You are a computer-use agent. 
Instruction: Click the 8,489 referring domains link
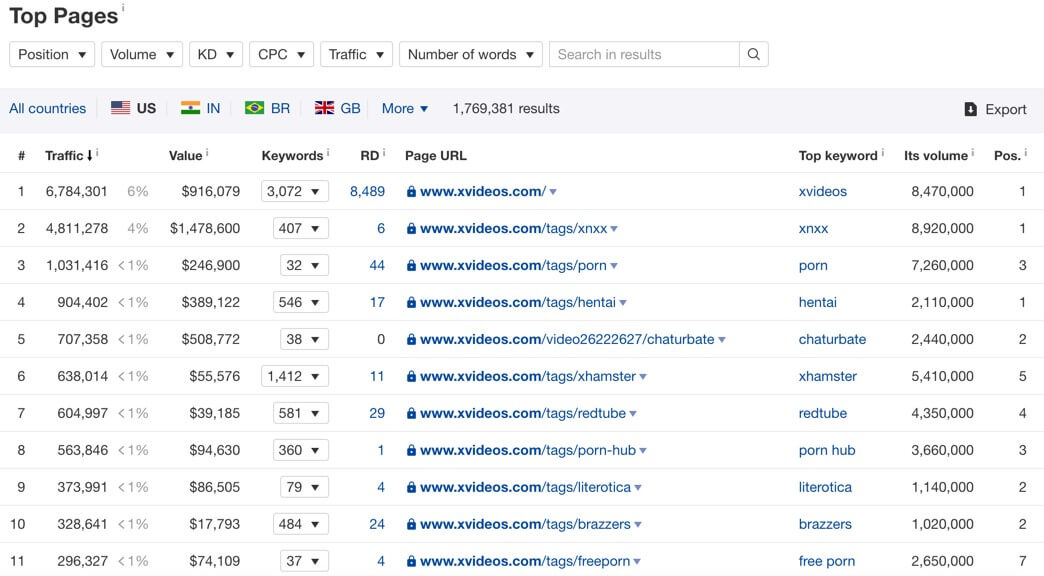click(368, 192)
